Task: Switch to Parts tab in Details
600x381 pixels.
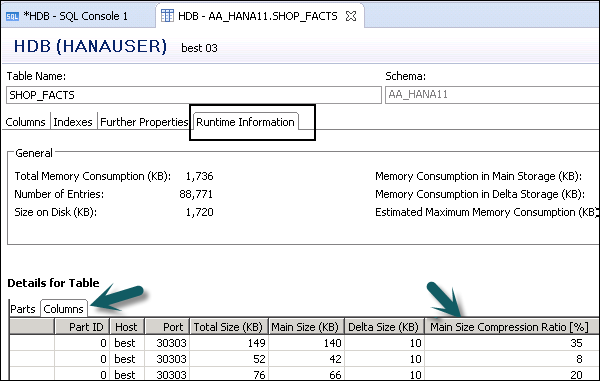Action: [x=23, y=309]
